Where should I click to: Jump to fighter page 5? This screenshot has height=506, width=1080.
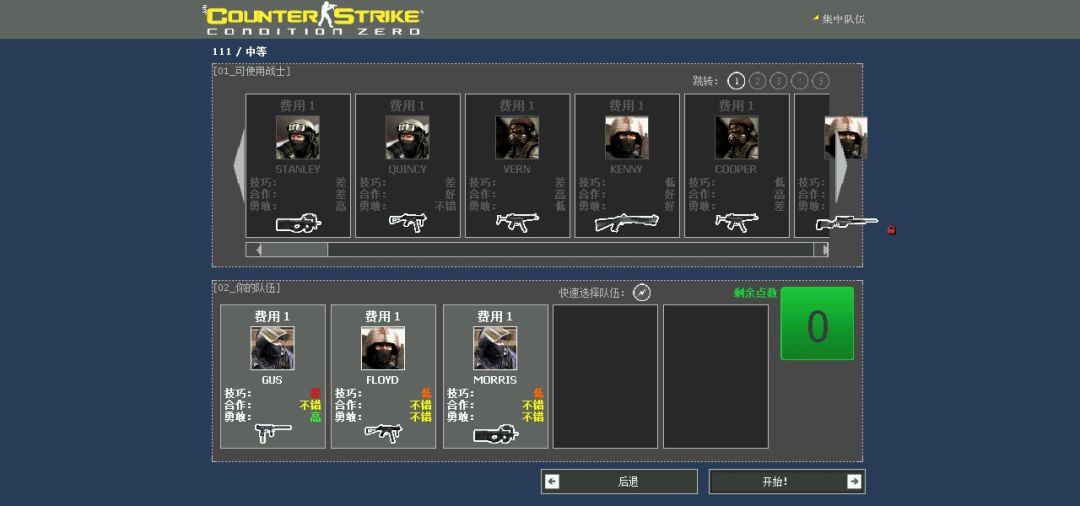tap(820, 81)
